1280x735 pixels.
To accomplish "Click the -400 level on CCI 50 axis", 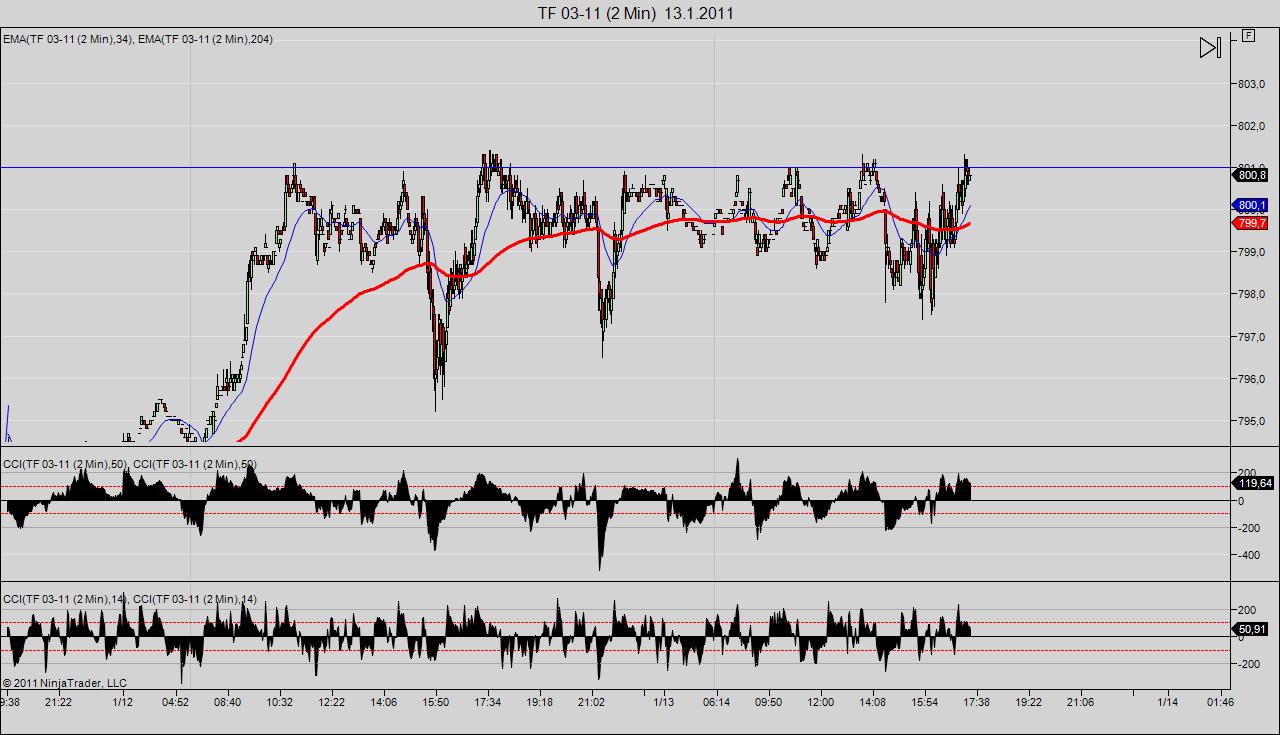I will point(1247,556).
